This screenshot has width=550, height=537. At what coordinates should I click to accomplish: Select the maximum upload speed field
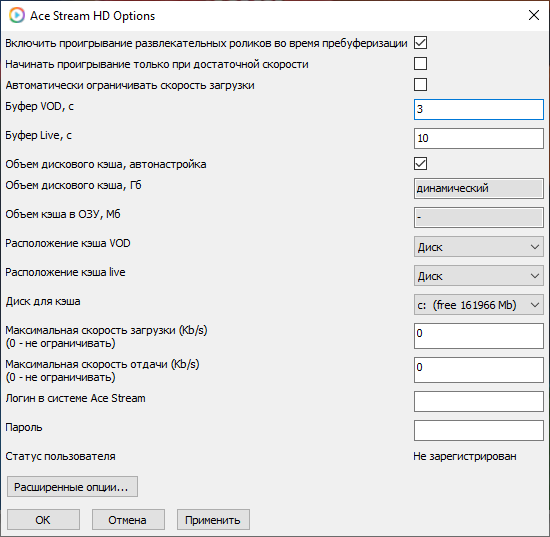coord(478,370)
